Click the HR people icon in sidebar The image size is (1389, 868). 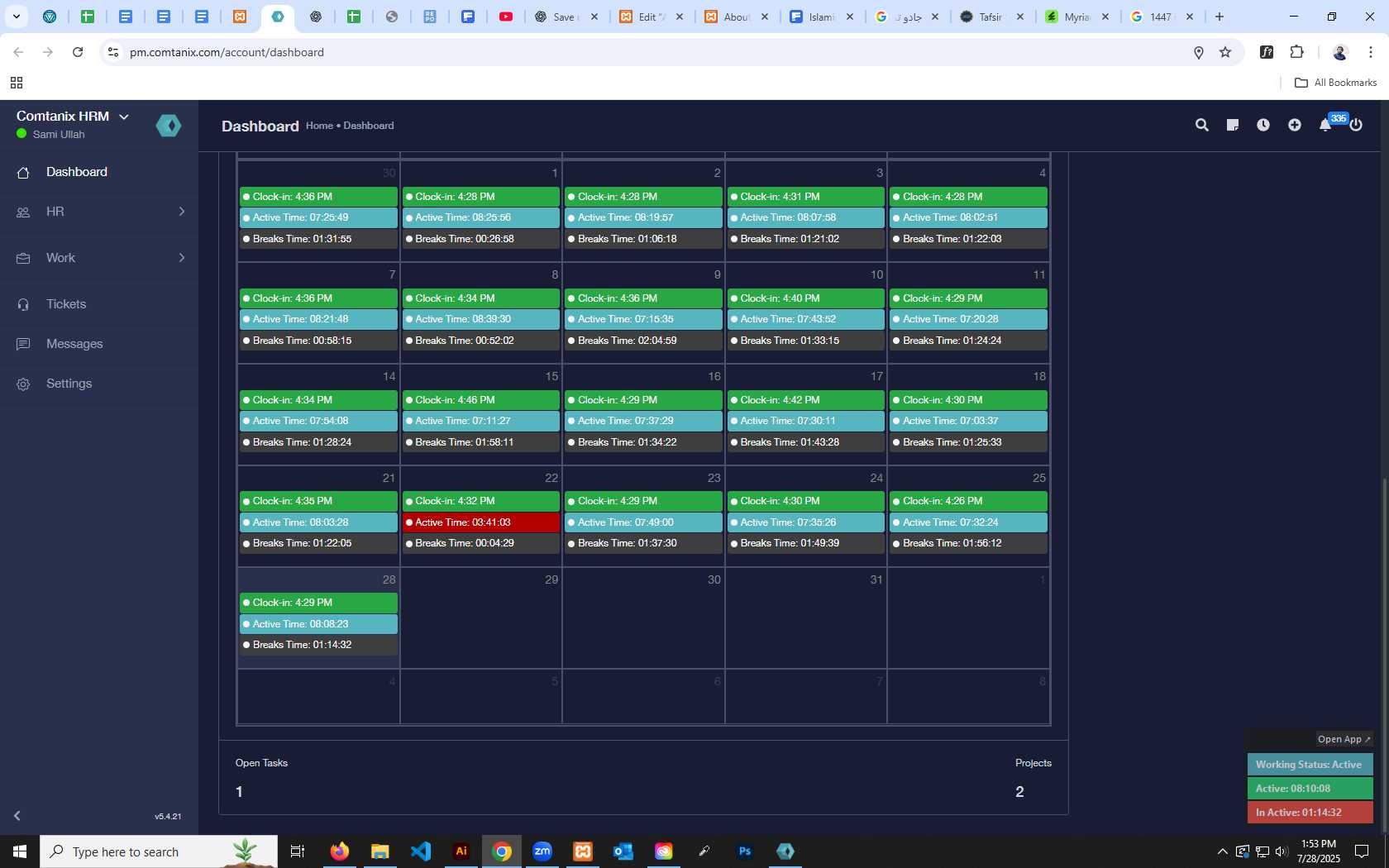[x=23, y=212]
